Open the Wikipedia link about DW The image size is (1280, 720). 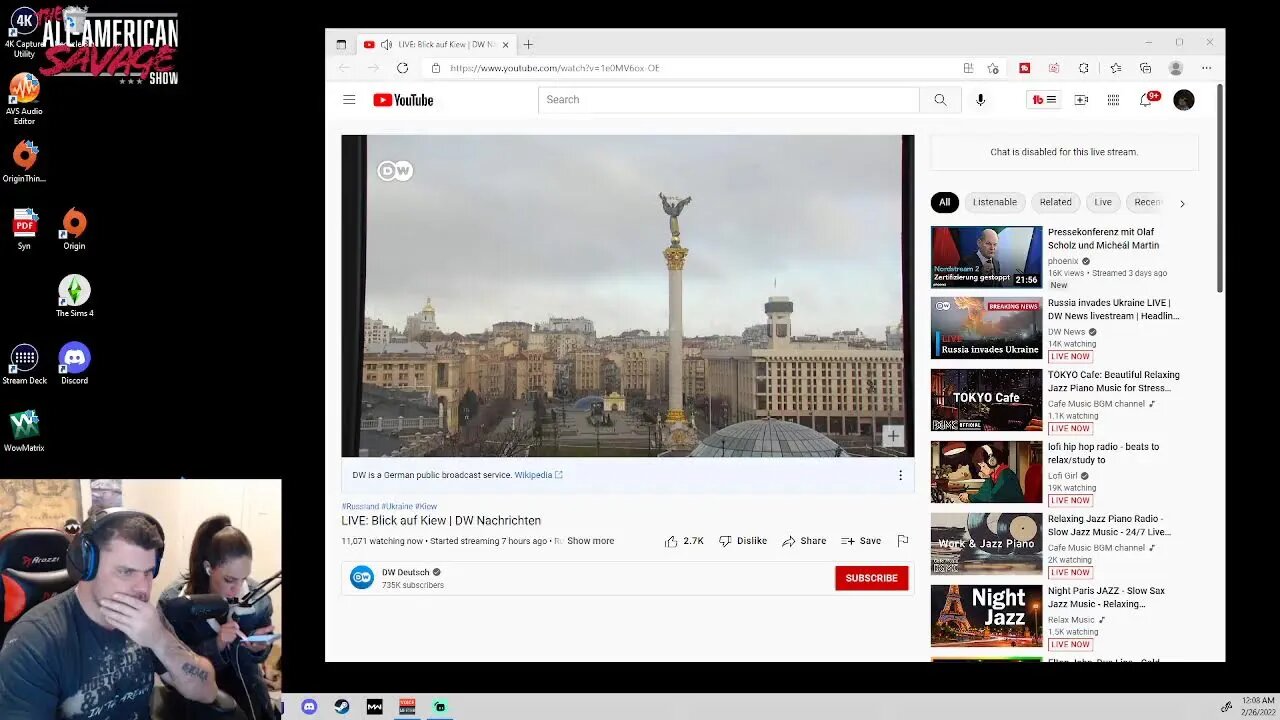click(538, 475)
